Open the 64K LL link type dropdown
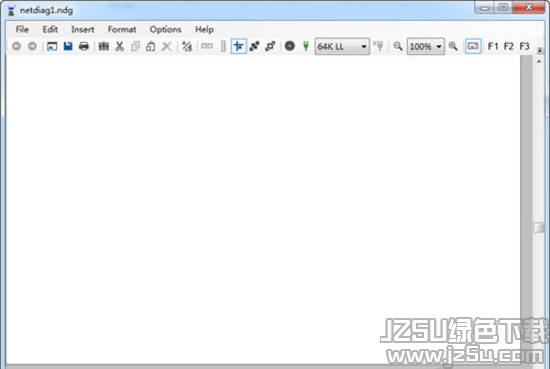This screenshot has width=550, height=369. (342, 46)
